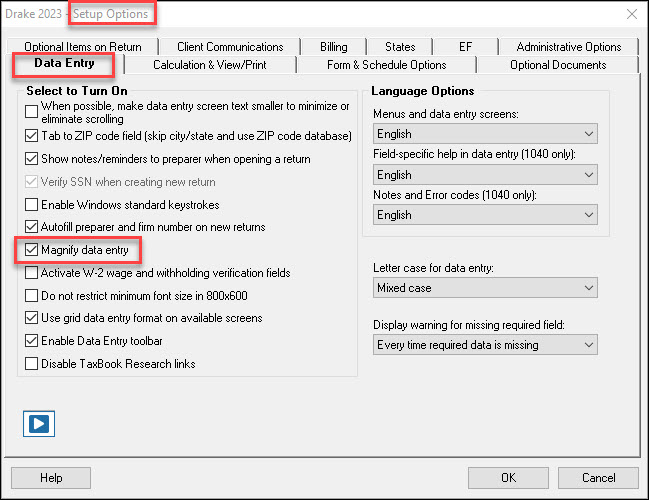Select the Data Entry tab
Image resolution: width=649 pixels, height=500 pixels.
[x=64, y=63]
